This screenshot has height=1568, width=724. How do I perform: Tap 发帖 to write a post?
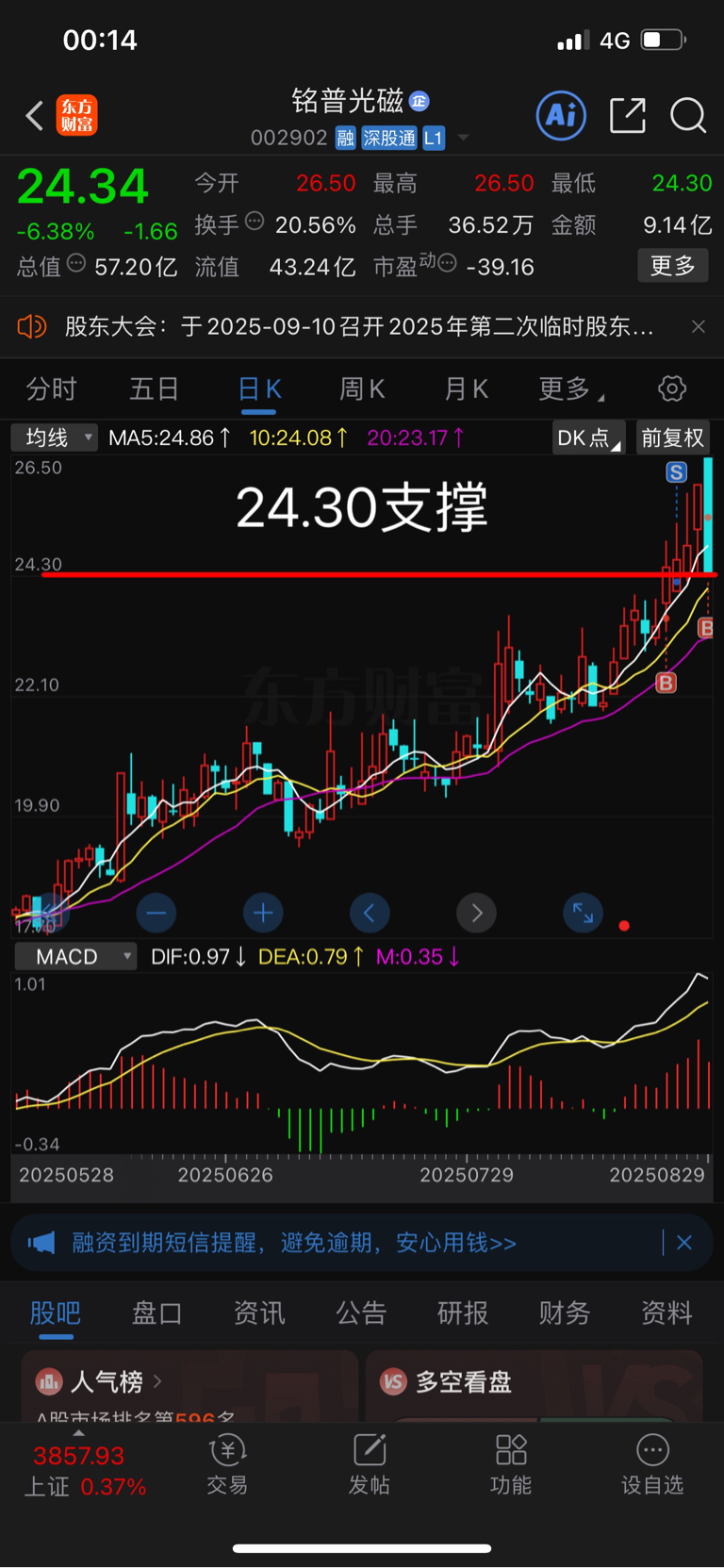(370, 1464)
